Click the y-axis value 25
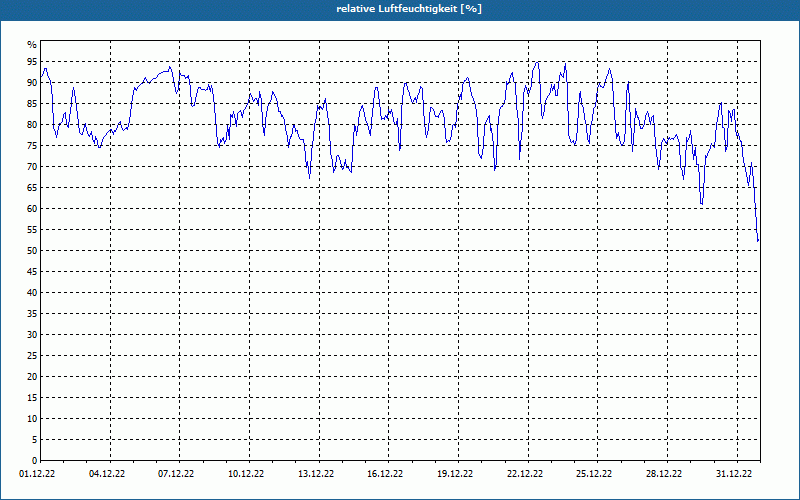This screenshot has height=500, width=800. tap(32, 356)
